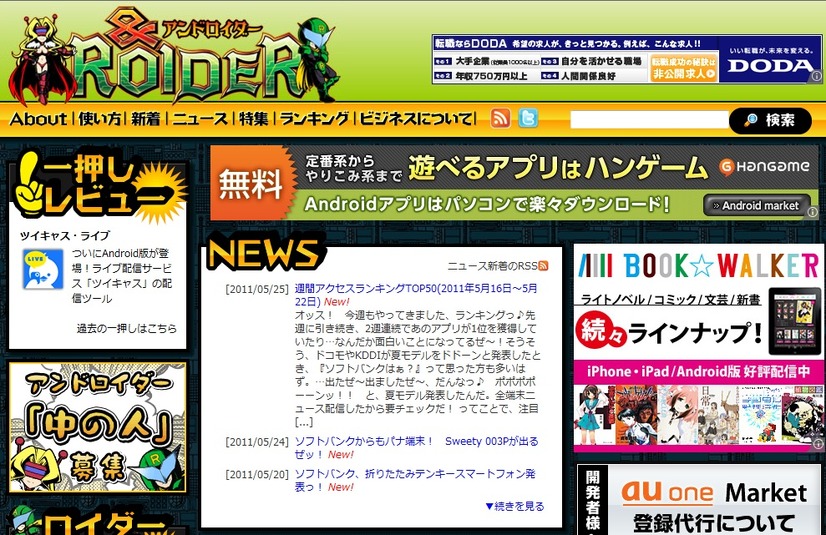Click the ついにAndroid版が登場 review description

click(122, 276)
